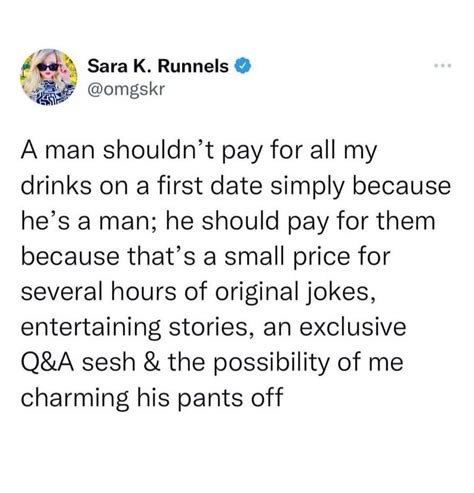Screen dimensions: 474x493
Task: Click the line beginning "he's a man;"
Action: pos(228,222)
